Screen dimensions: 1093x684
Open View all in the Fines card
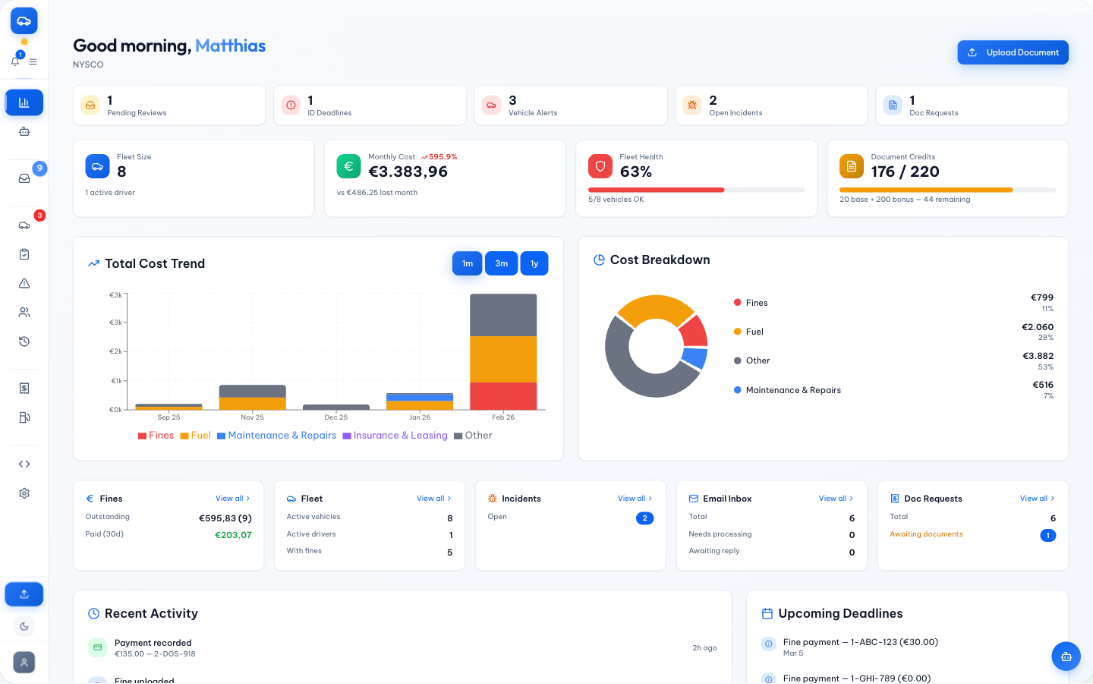[232, 498]
